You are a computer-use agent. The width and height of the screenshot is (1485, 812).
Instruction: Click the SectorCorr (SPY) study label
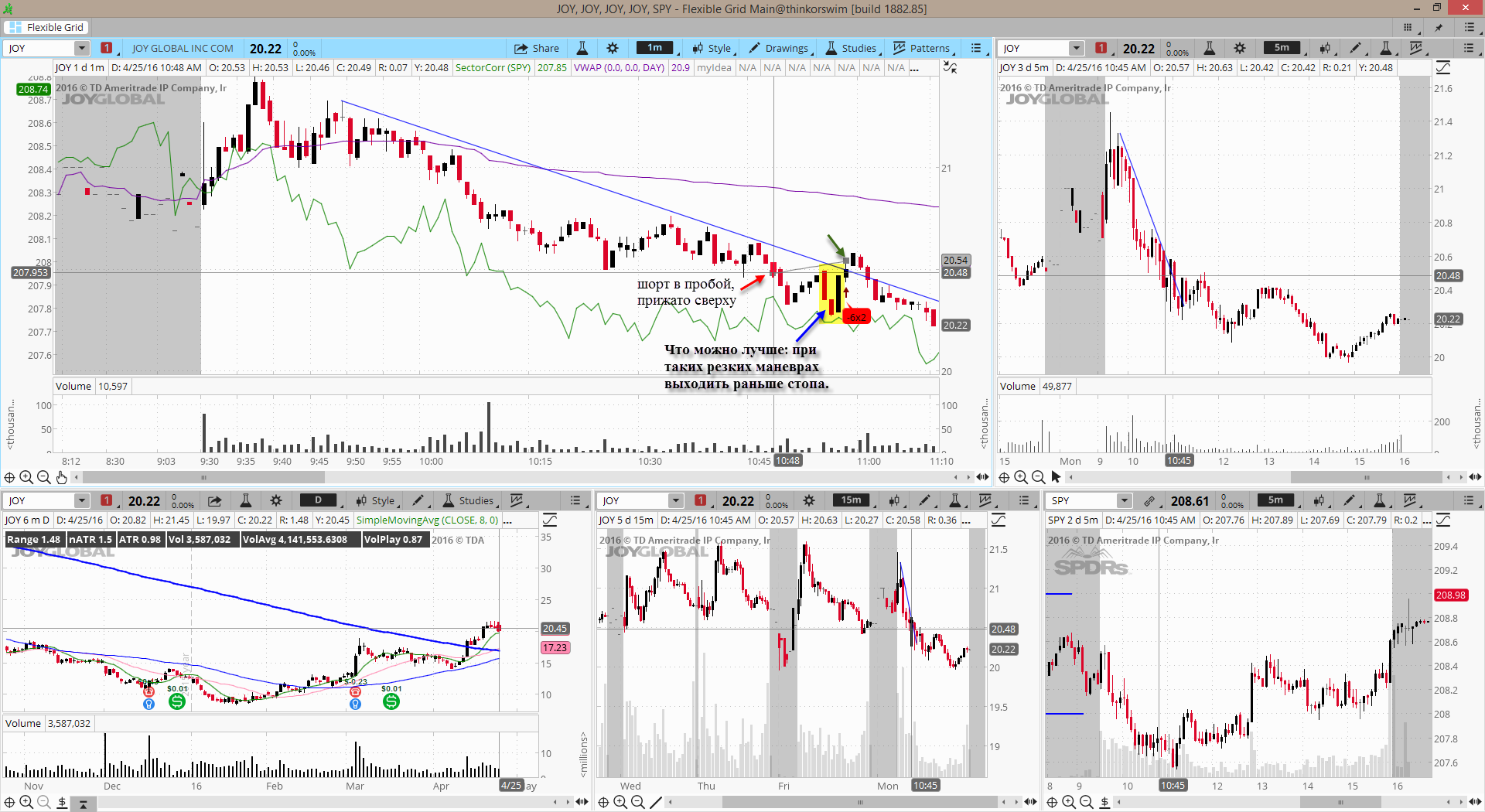click(493, 67)
